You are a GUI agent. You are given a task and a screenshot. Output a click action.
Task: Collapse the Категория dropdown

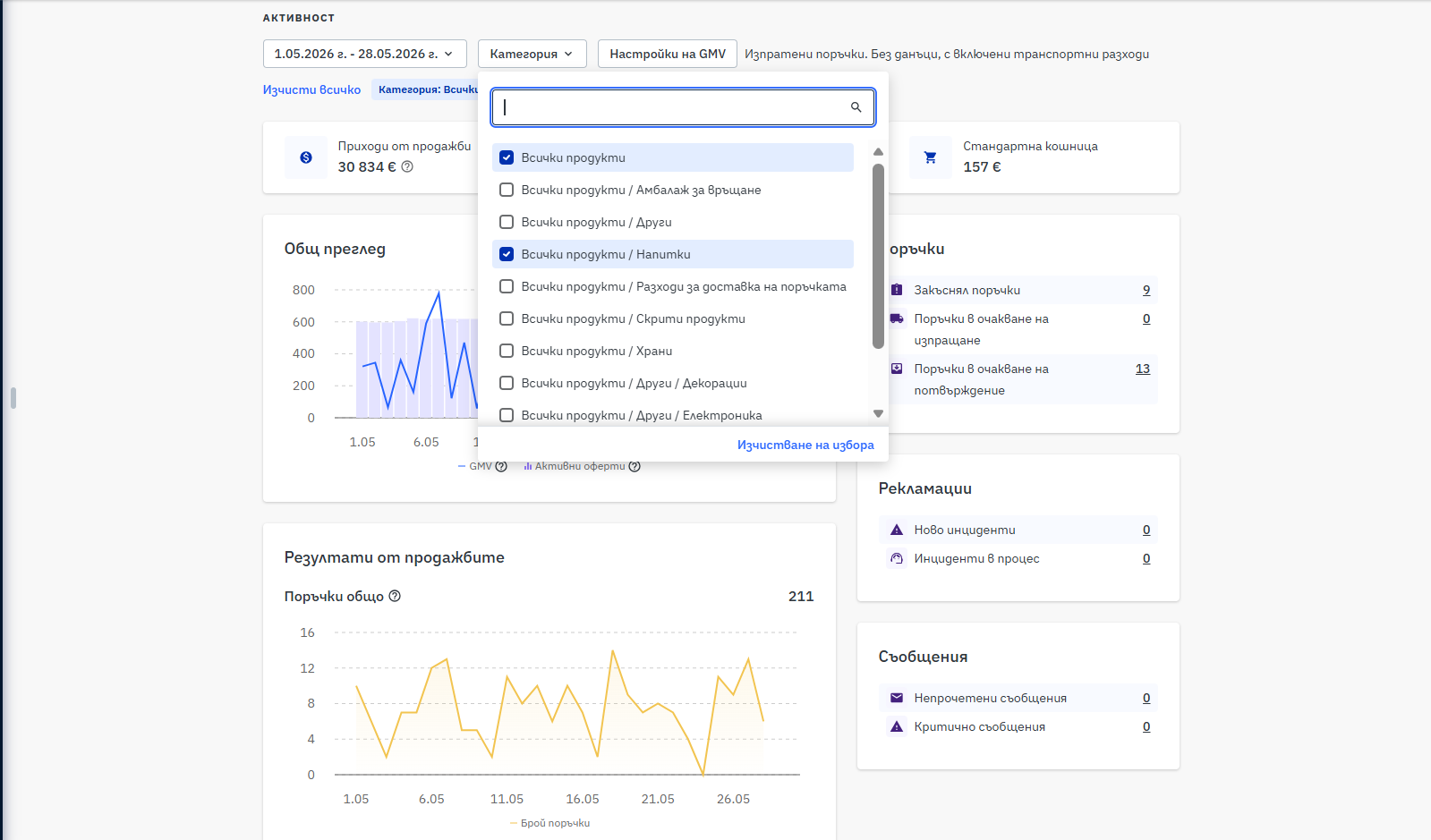(x=532, y=54)
